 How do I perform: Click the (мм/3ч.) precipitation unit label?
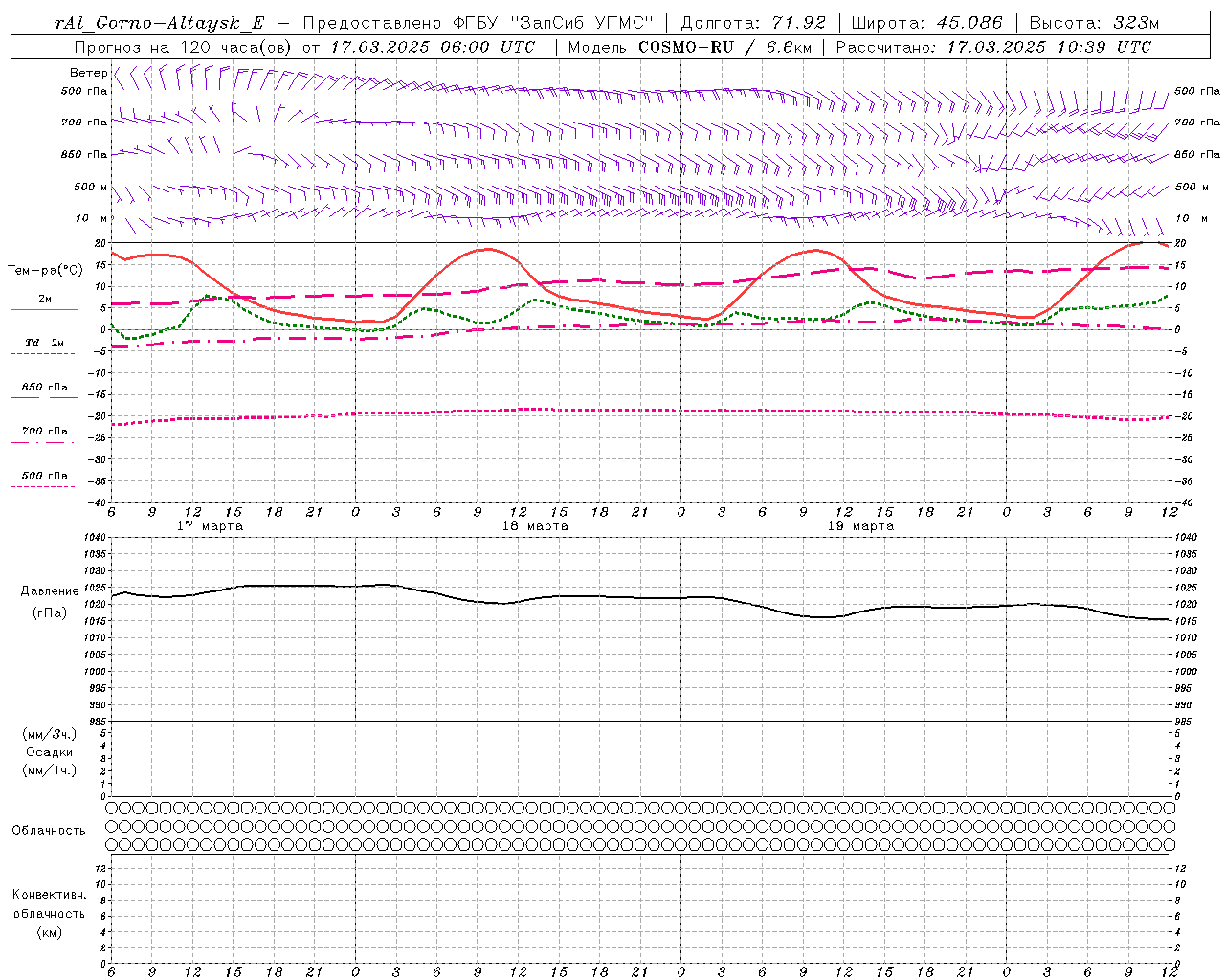point(50,734)
